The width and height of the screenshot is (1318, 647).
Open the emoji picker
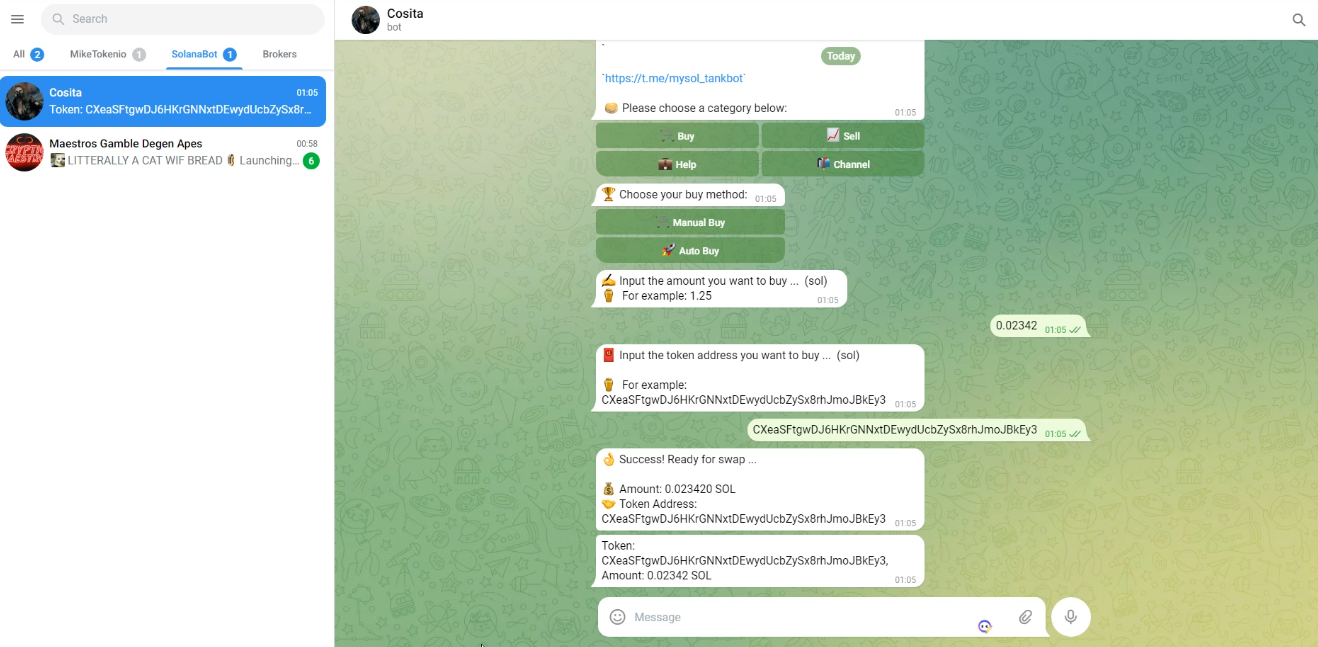click(x=617, y=617)
